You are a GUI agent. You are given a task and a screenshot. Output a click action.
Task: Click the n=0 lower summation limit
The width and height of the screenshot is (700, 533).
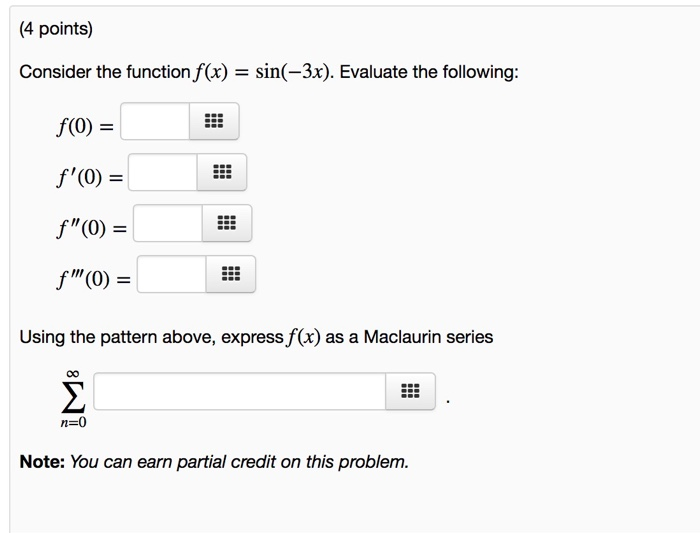click(74, 422)
